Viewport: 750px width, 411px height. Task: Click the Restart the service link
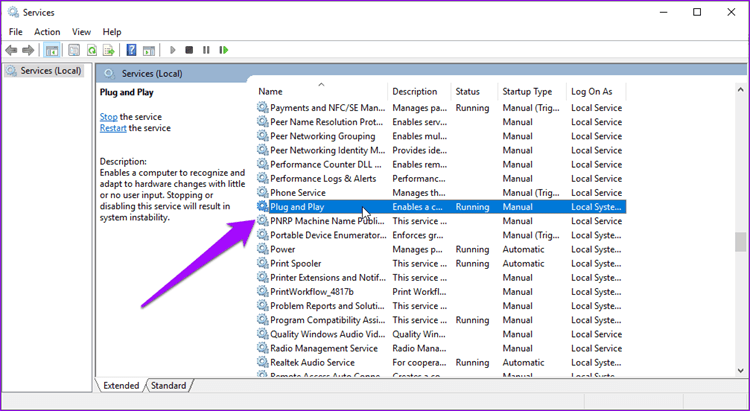click(113, 128)
